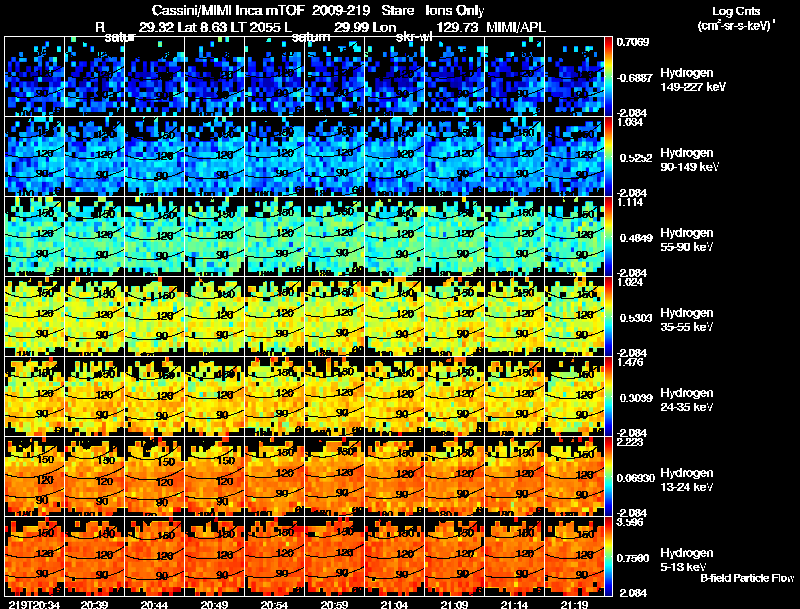Click the 0.7069 color scale maximum value

(633, 42)
